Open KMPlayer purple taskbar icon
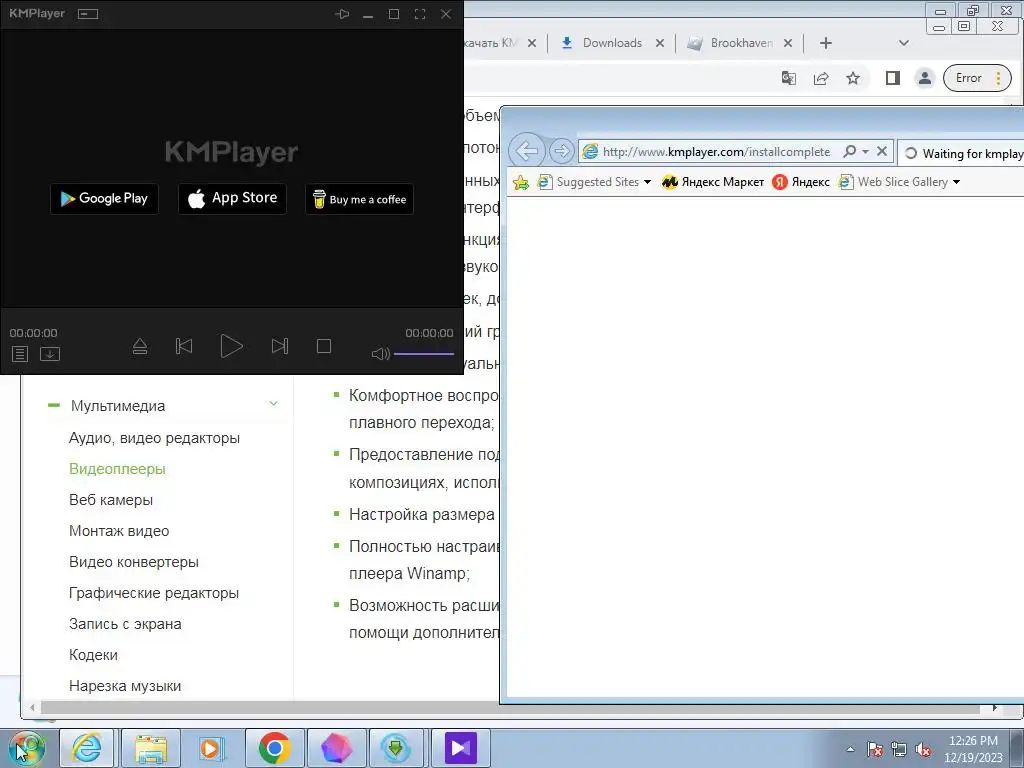The image size is (1024, 768). pos(460,748)
